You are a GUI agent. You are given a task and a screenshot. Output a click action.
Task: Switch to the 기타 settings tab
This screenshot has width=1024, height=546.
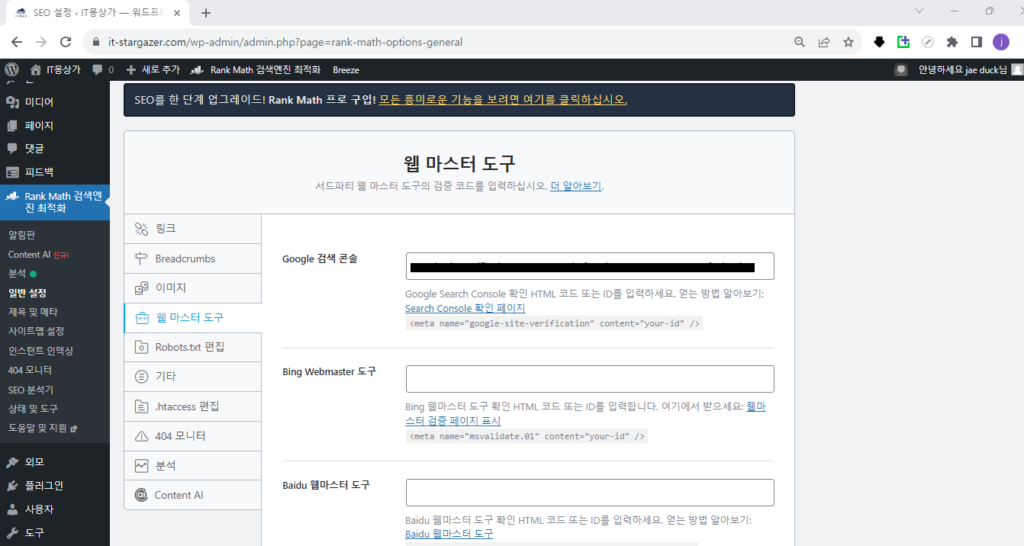coord(193,377)
